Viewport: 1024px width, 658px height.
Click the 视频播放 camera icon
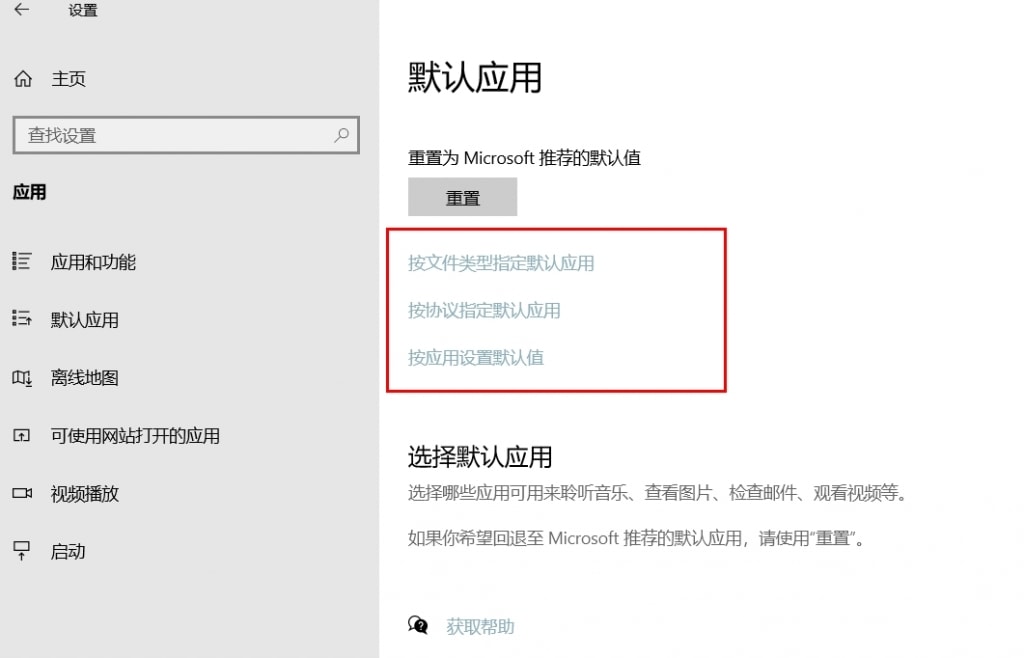pyautogui.click(x=21, y=493)
